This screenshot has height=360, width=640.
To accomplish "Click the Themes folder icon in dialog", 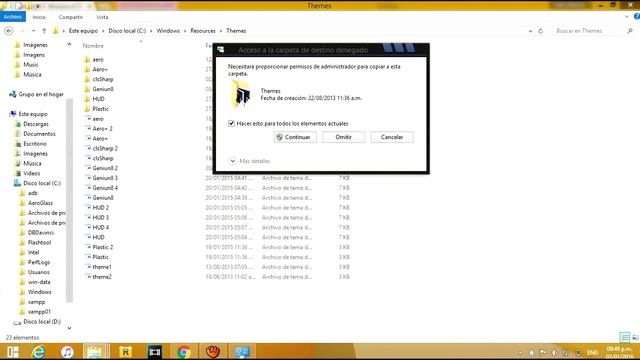I will pos(241,95).
